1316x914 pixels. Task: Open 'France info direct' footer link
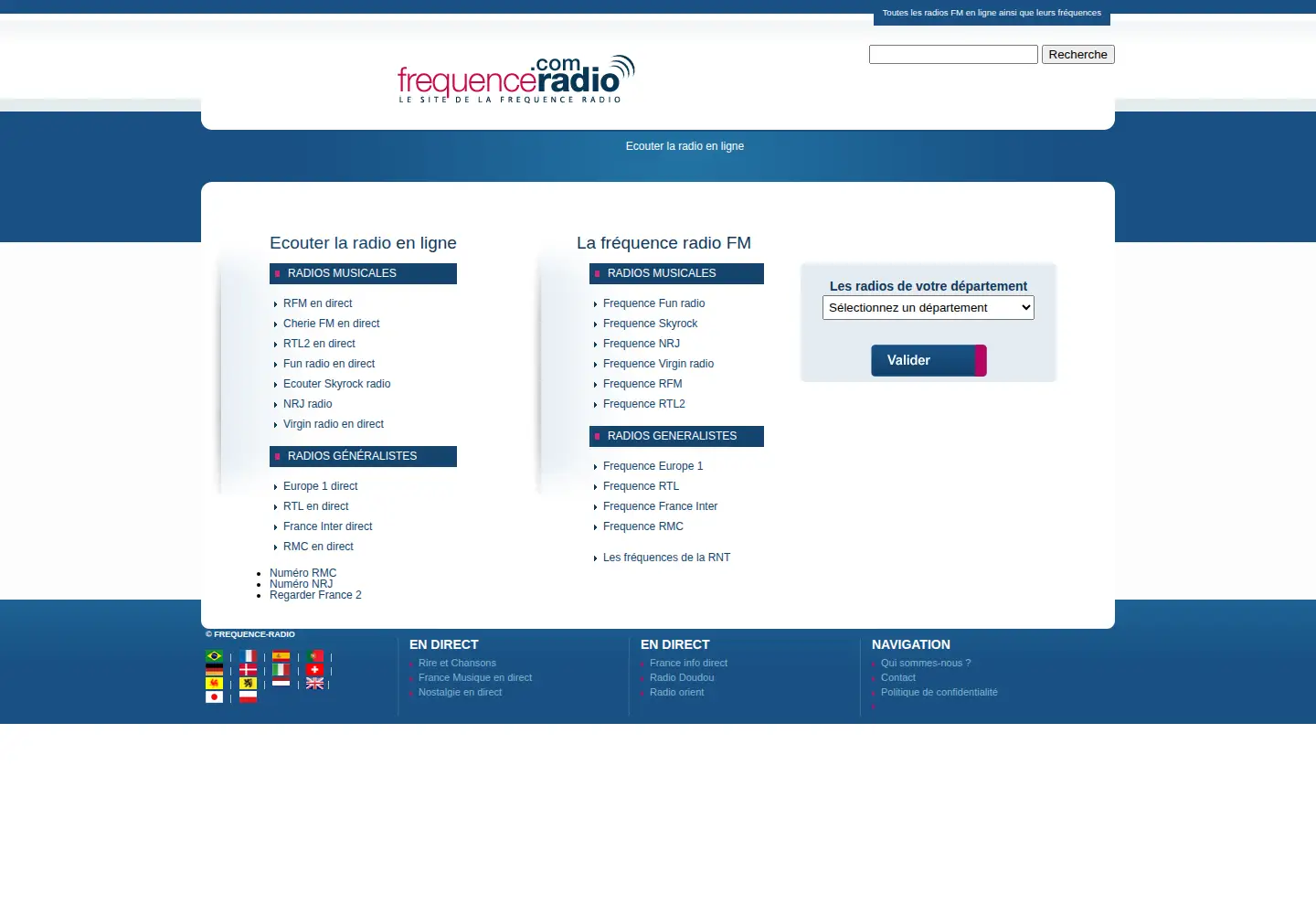point(688,663)
